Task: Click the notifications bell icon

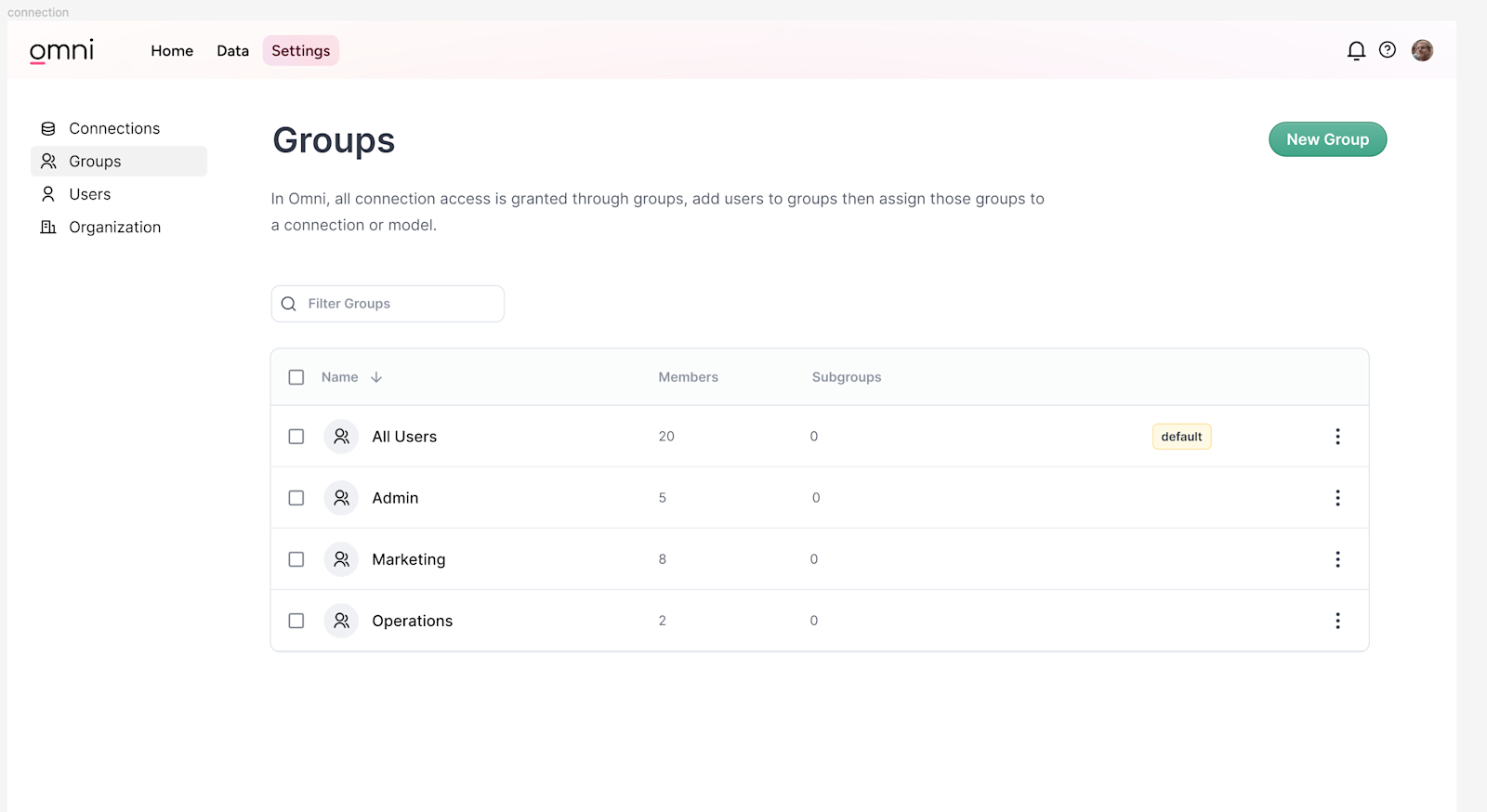Action: (1356, 50)
